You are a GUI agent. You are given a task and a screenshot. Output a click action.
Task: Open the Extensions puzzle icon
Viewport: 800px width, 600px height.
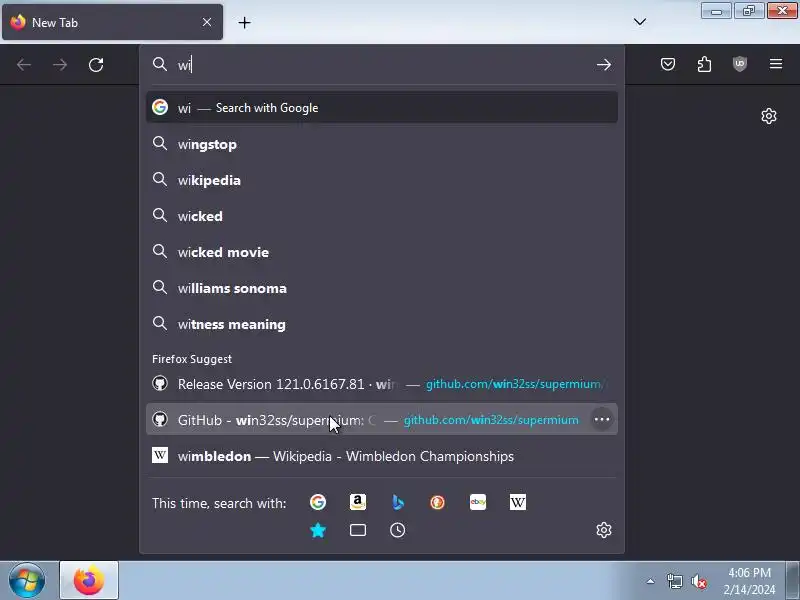coord(704,64)
